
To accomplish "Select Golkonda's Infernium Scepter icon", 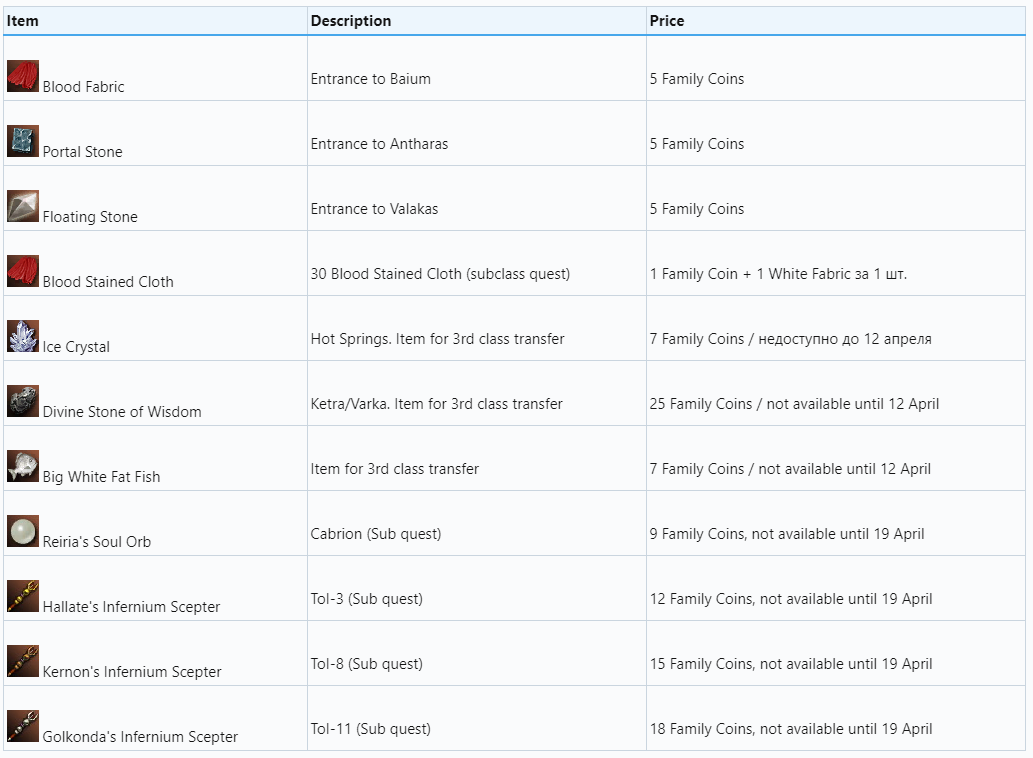I will click(x=23, y=726).
